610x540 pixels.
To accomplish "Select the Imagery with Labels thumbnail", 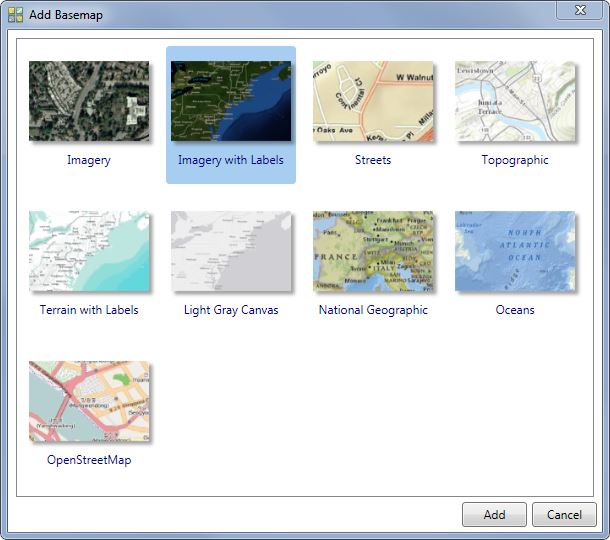I will 231,101.
